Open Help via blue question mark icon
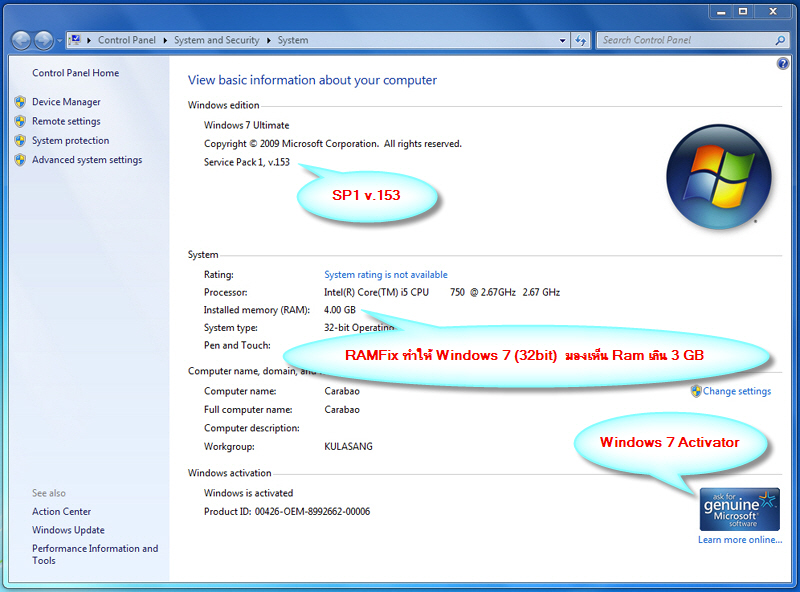The height and width of the screenshot is (592, 800). click(x=783, y=63)
